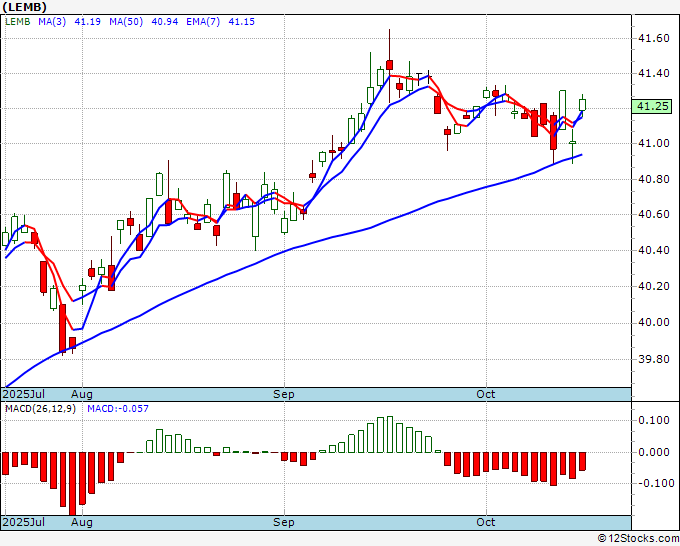Click Aug on the price chart axis

[82, 394]
